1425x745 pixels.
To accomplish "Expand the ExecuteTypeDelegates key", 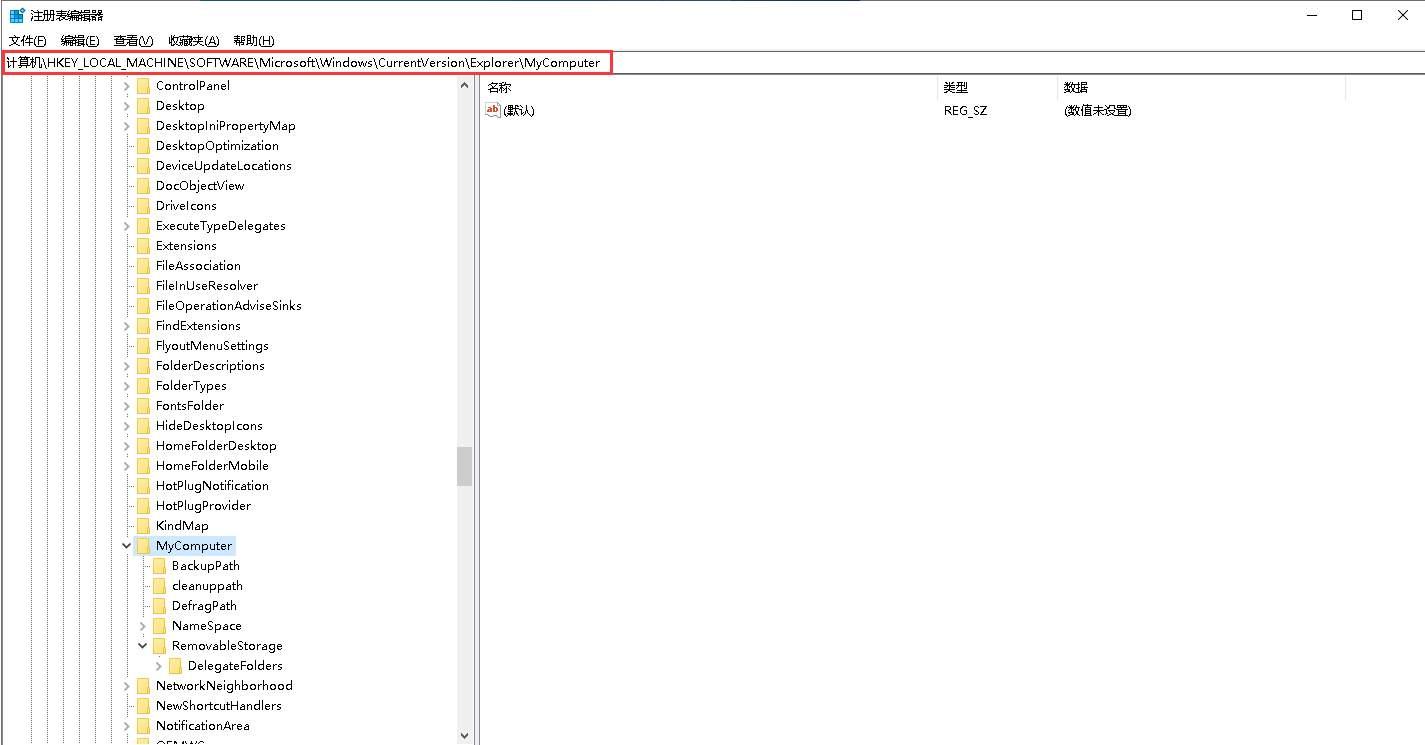I will [x=127, y=226].
